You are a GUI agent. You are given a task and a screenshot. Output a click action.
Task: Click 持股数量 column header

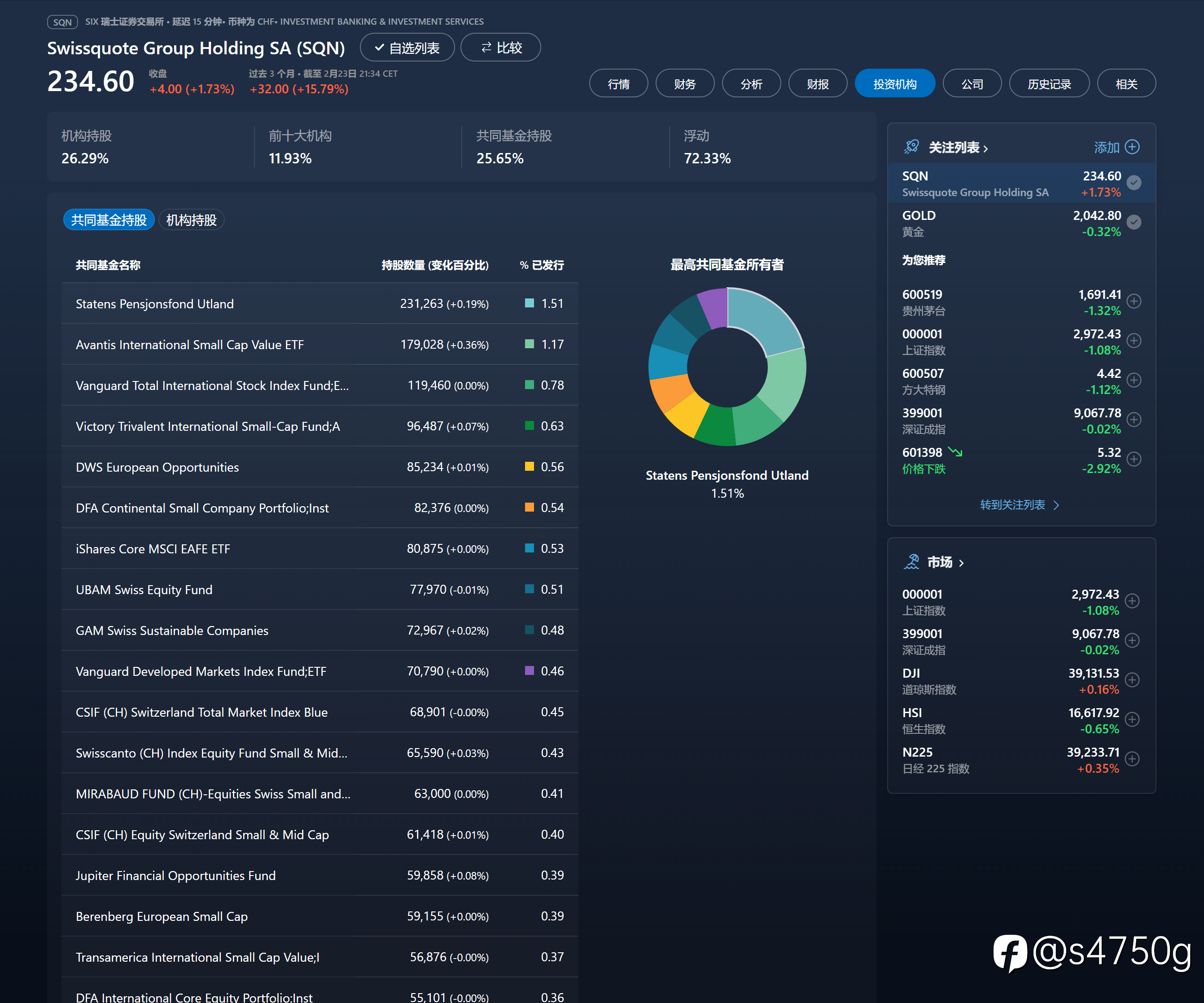pos(435,265)
